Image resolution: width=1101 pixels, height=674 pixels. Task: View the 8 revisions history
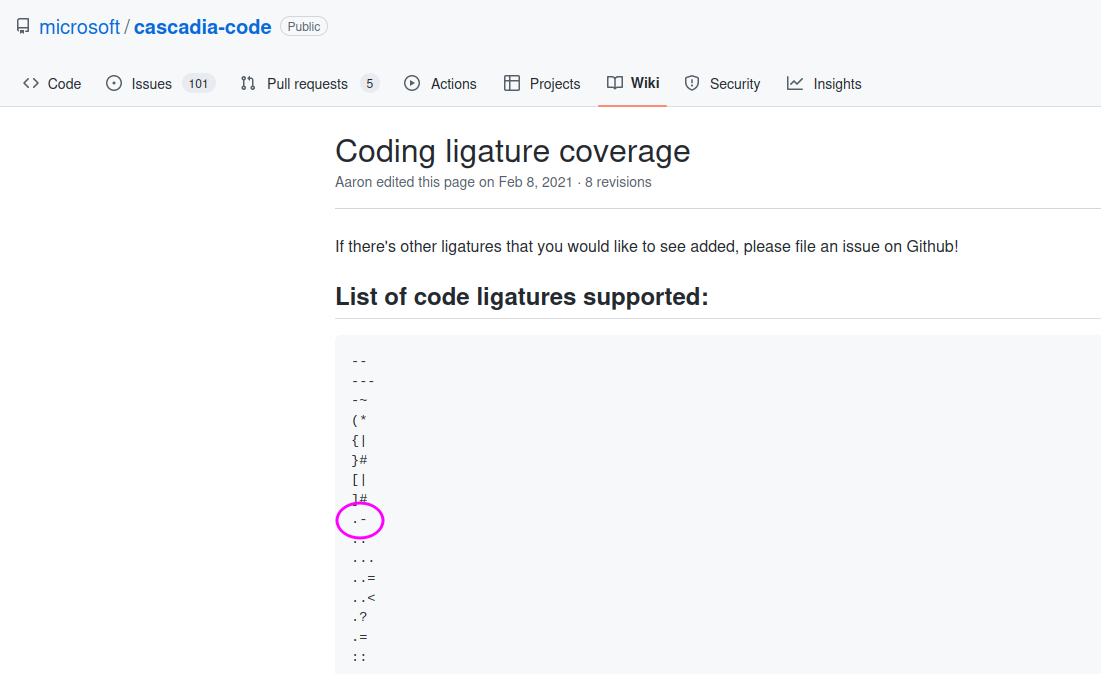pyautogui.click(x=618, y=181)
